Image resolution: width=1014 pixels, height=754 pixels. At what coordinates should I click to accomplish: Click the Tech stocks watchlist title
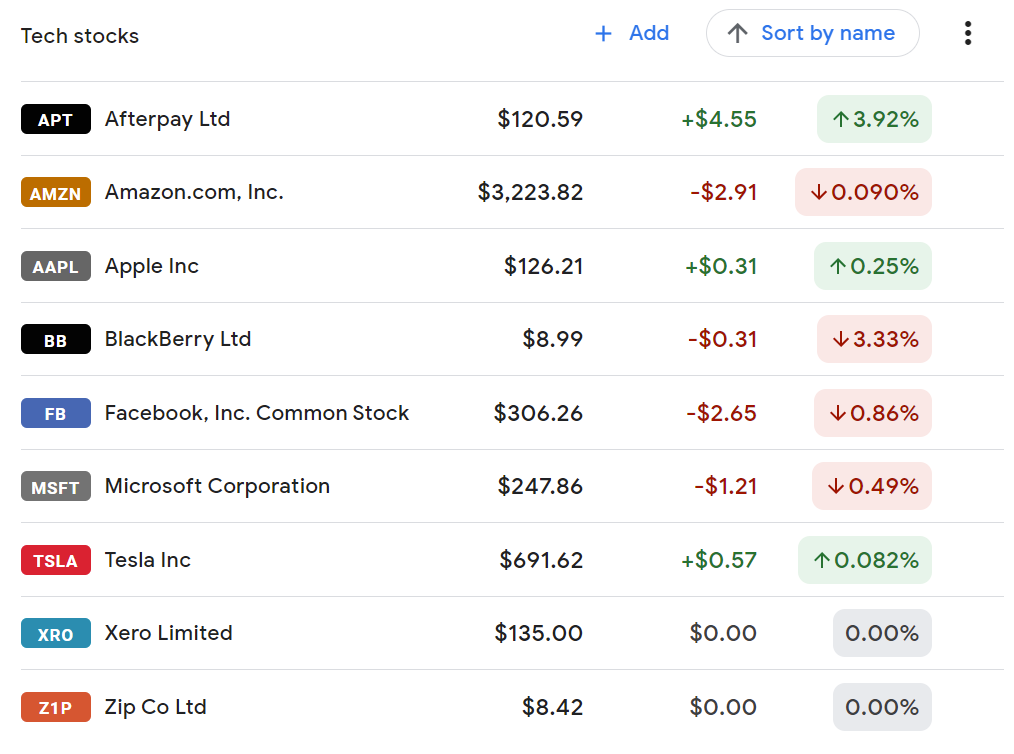pyautogui.click(x=80, y=35)
